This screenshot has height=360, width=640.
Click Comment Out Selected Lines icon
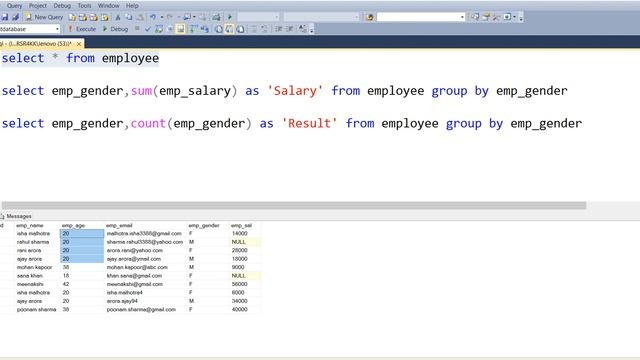[x=253, y=29]
